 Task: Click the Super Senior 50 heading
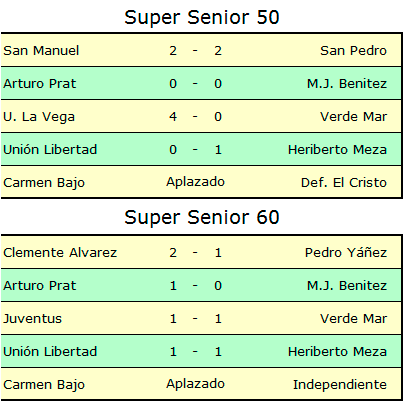tap(202, 17)
